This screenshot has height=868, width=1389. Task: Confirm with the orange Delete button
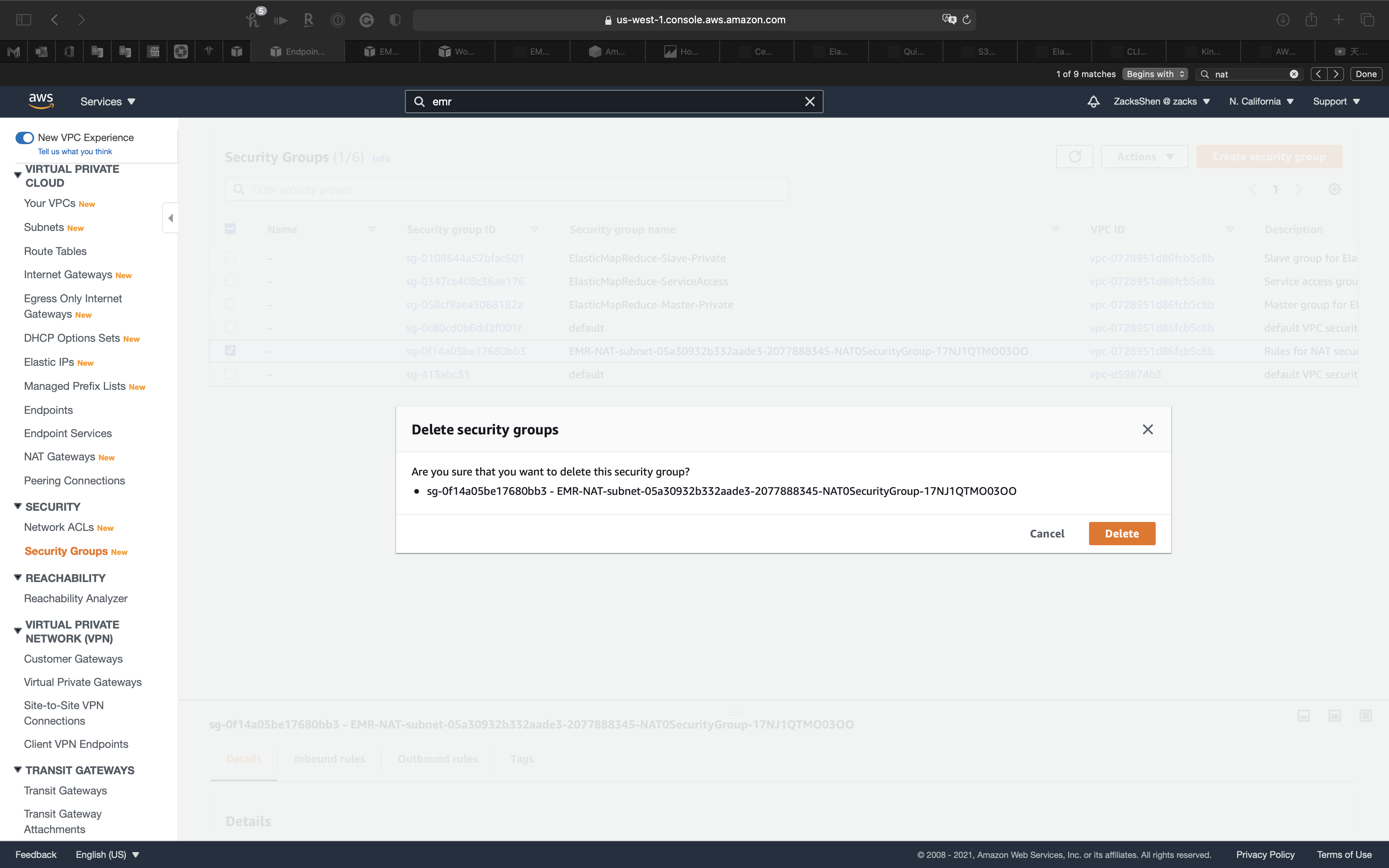click(x=1122, y=533)
